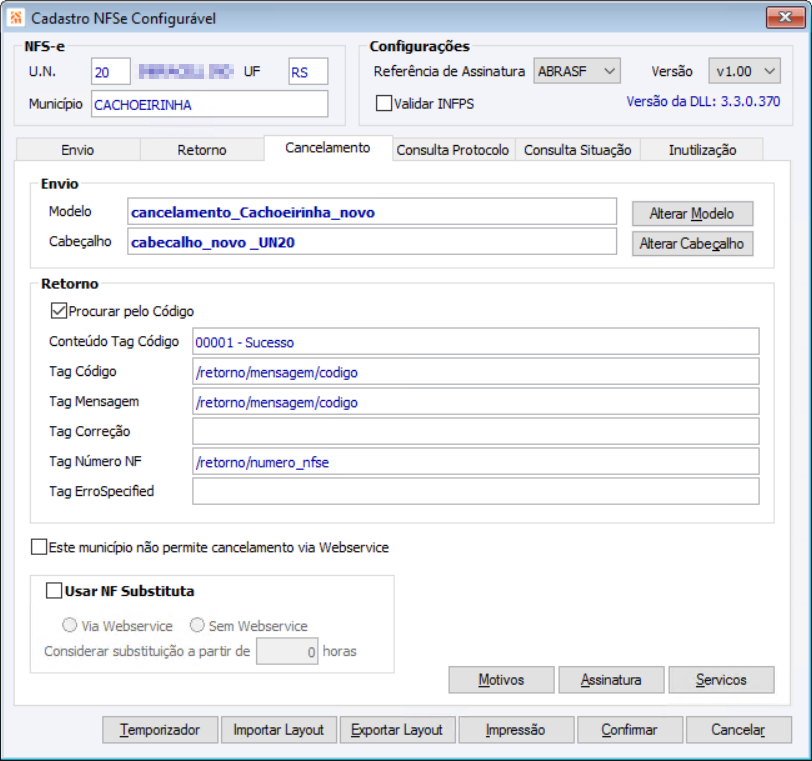
Task: Go to the Inutilização tab
Action: (702, 150)
